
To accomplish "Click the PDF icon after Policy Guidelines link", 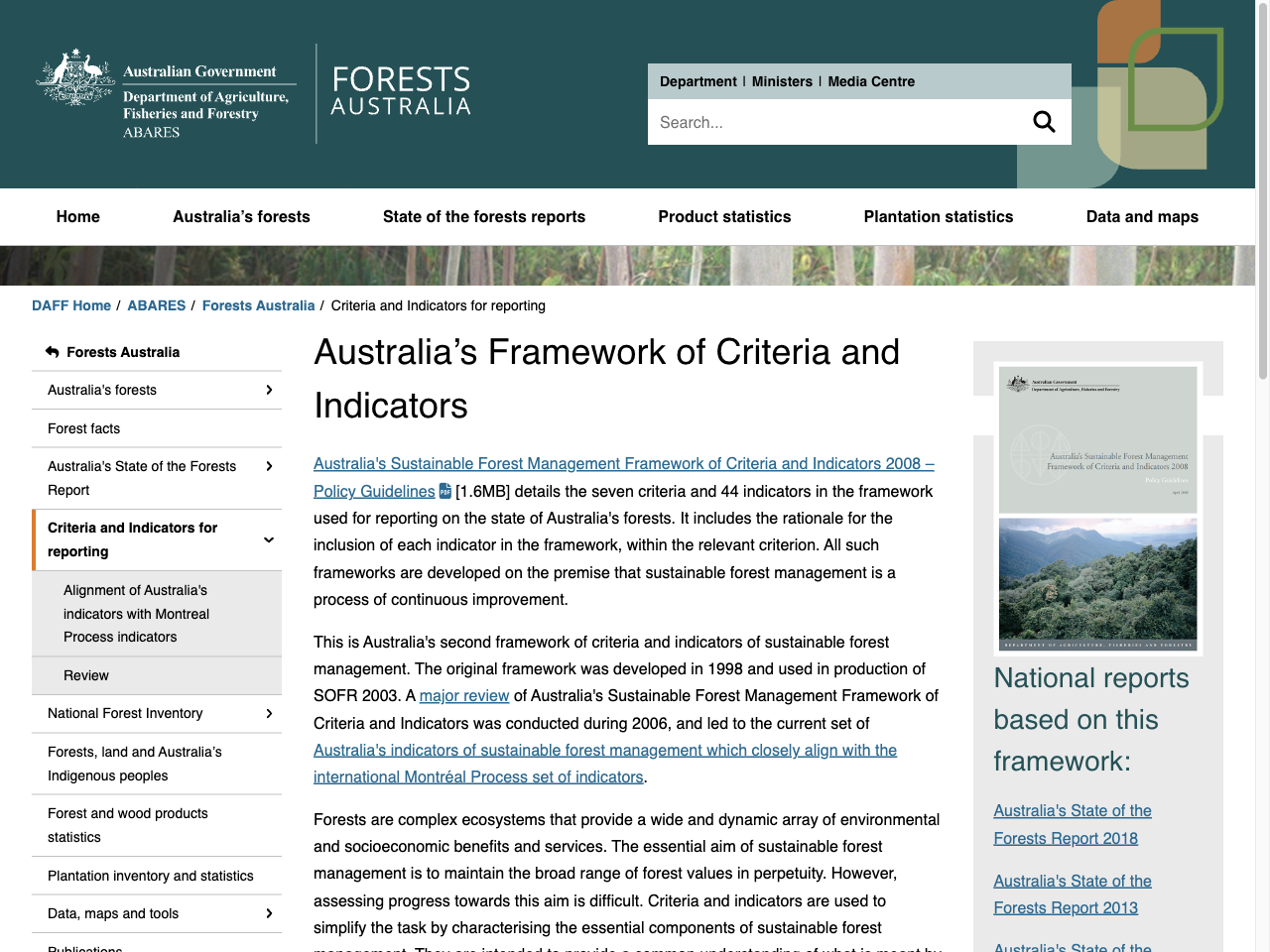I will tap(444, 491).
